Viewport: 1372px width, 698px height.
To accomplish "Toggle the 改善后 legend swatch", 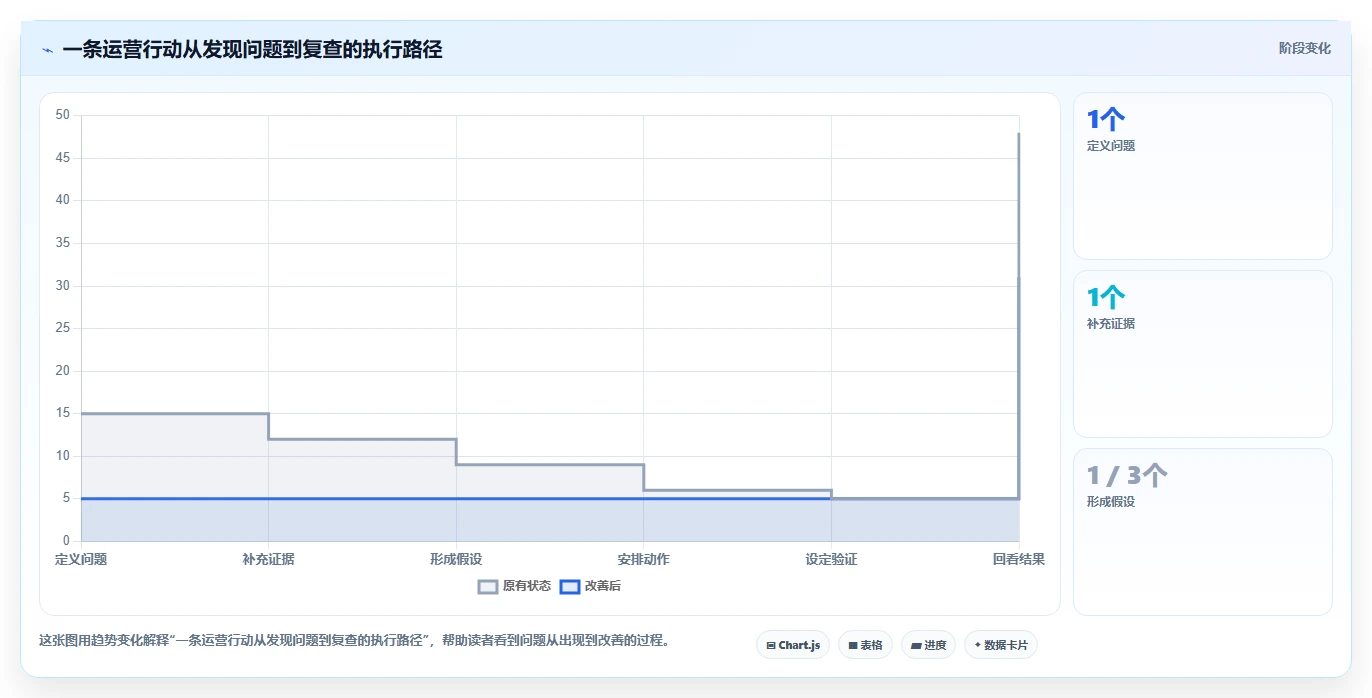I will [x=570, y=586].
